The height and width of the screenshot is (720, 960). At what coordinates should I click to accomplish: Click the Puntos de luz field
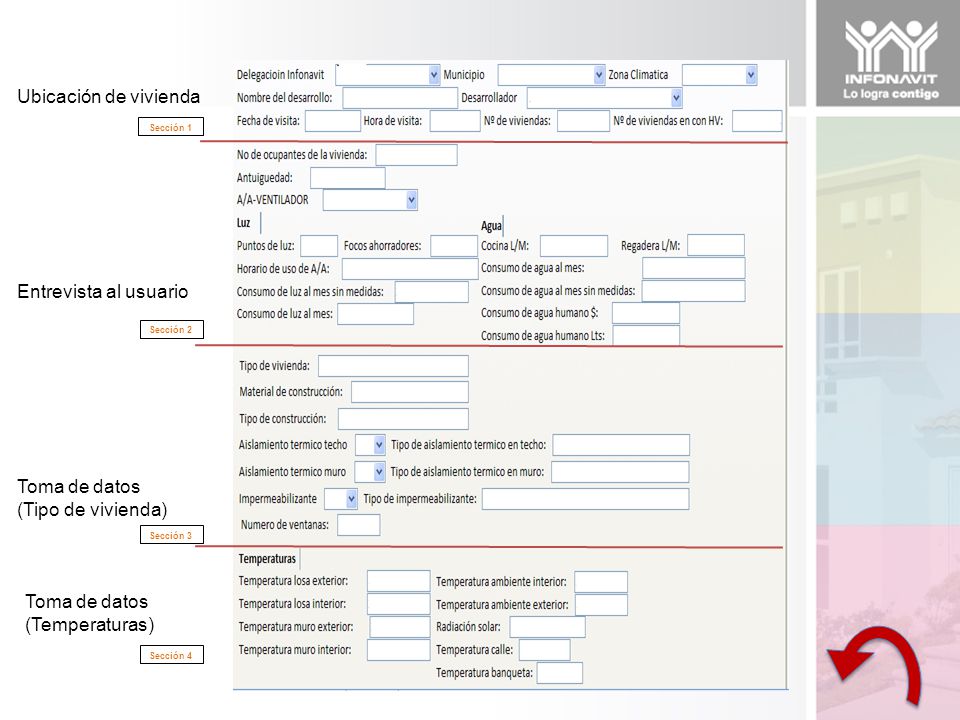(x=319, y=246)
